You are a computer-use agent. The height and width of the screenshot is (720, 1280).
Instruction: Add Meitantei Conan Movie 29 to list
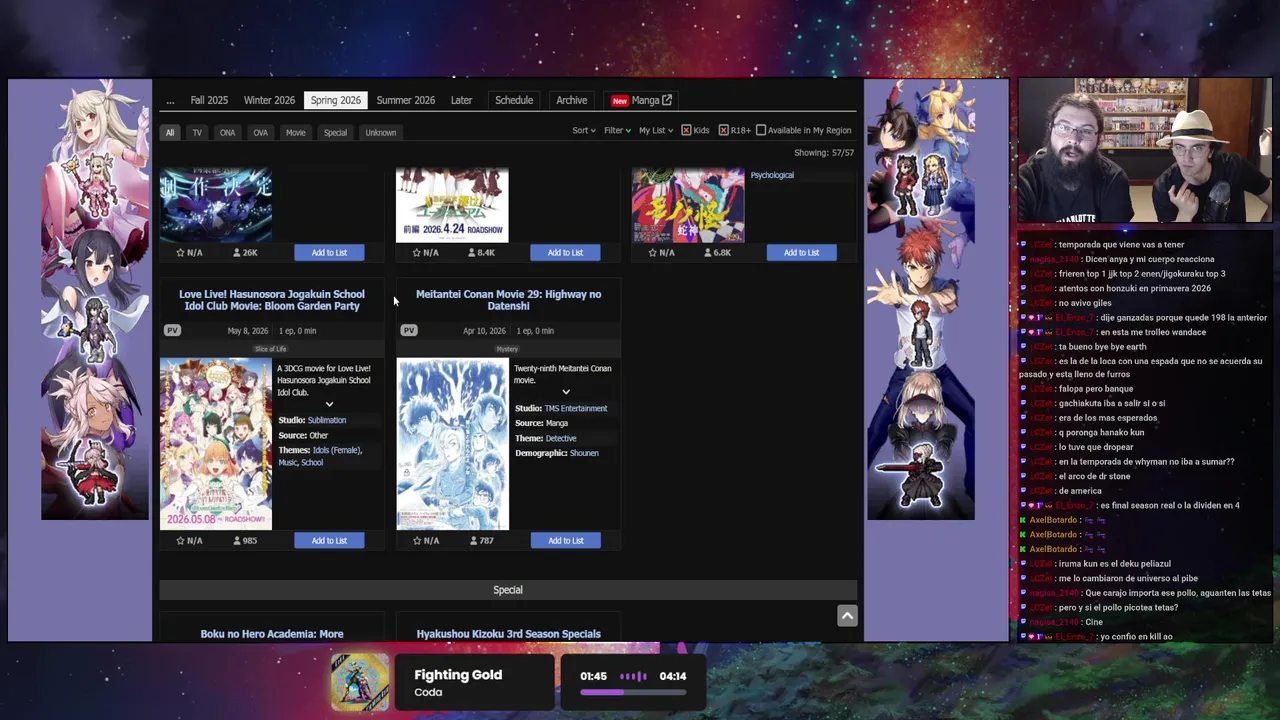(565, 541)
